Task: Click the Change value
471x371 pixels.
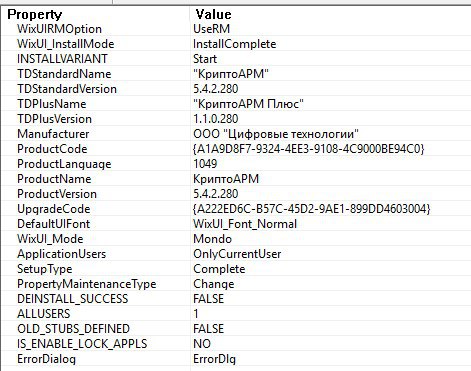Action: tap(214, 284)
